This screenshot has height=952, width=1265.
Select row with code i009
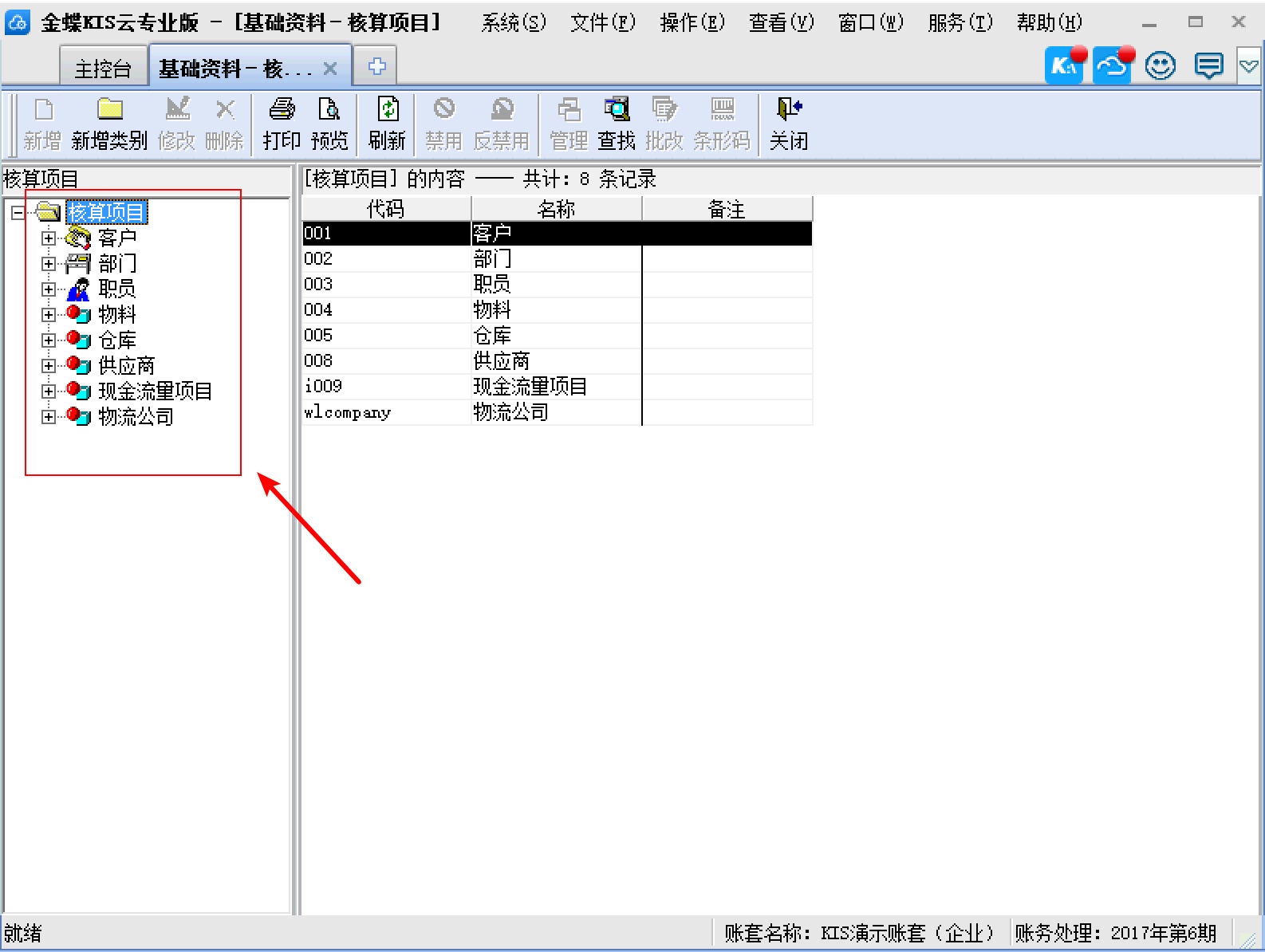[x=557, y=387]
